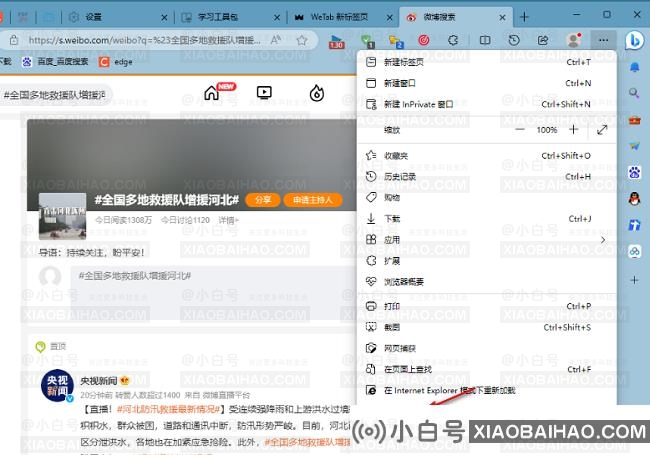The height and width of the screenshot is (455, 650).
Task: Select 新建 InPrivate 窗口 menu item
Action: tap(487, 104)
